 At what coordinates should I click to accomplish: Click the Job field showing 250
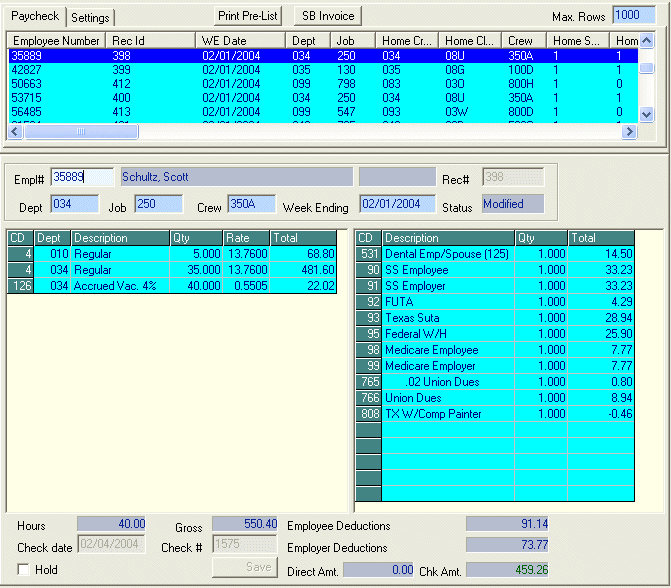pyautogui.click(x=158, y=204)
